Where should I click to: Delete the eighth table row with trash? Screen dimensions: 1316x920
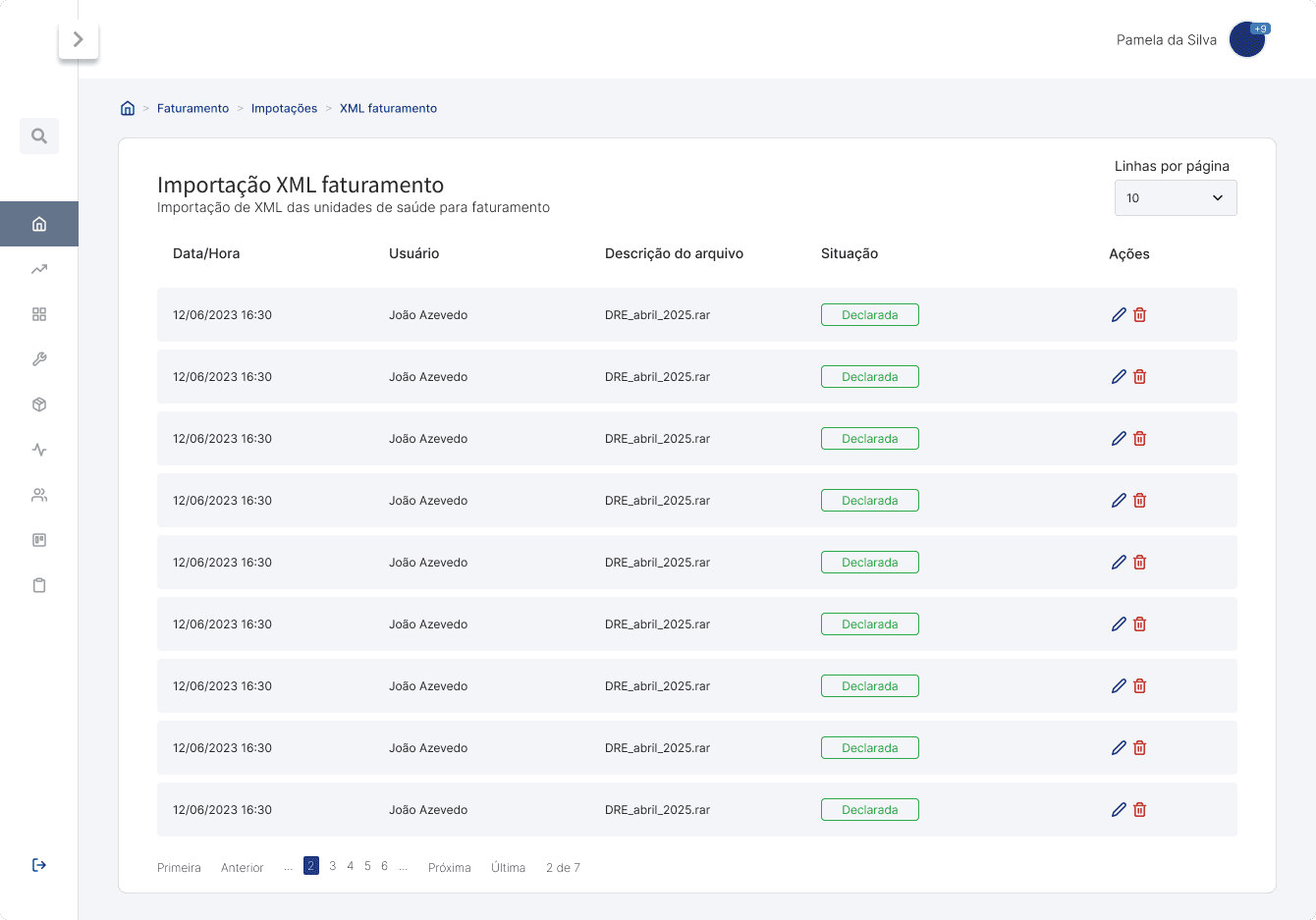[1140, 748]
